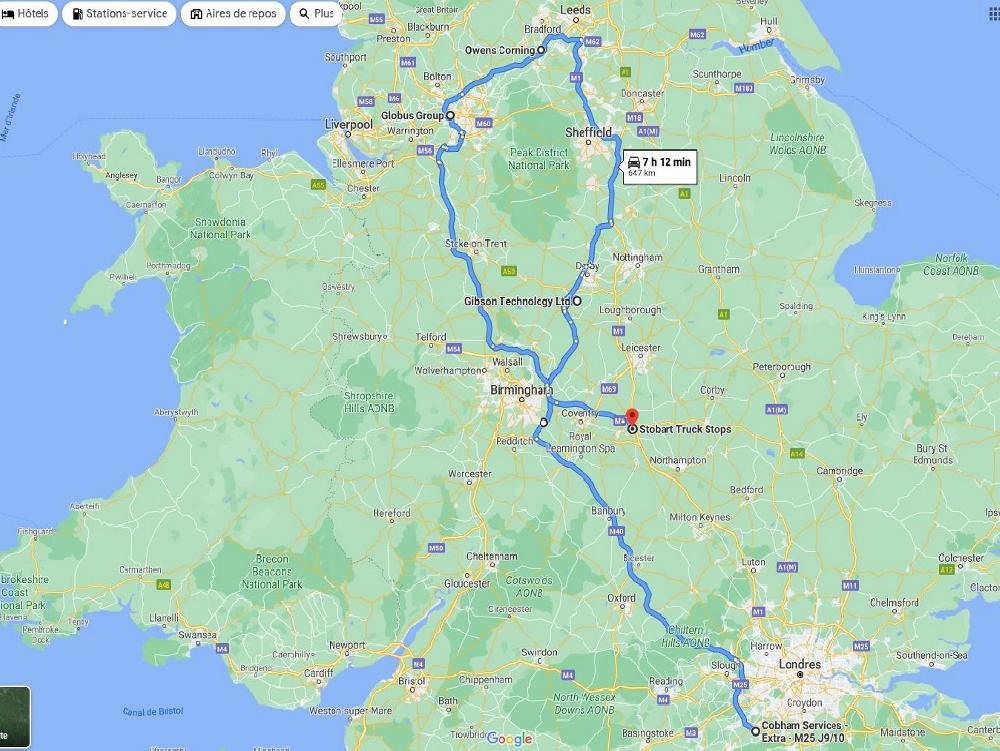Screen dimensions: 1000x751
Task: Click the Sheffield city label
Action: coord(588,133)
